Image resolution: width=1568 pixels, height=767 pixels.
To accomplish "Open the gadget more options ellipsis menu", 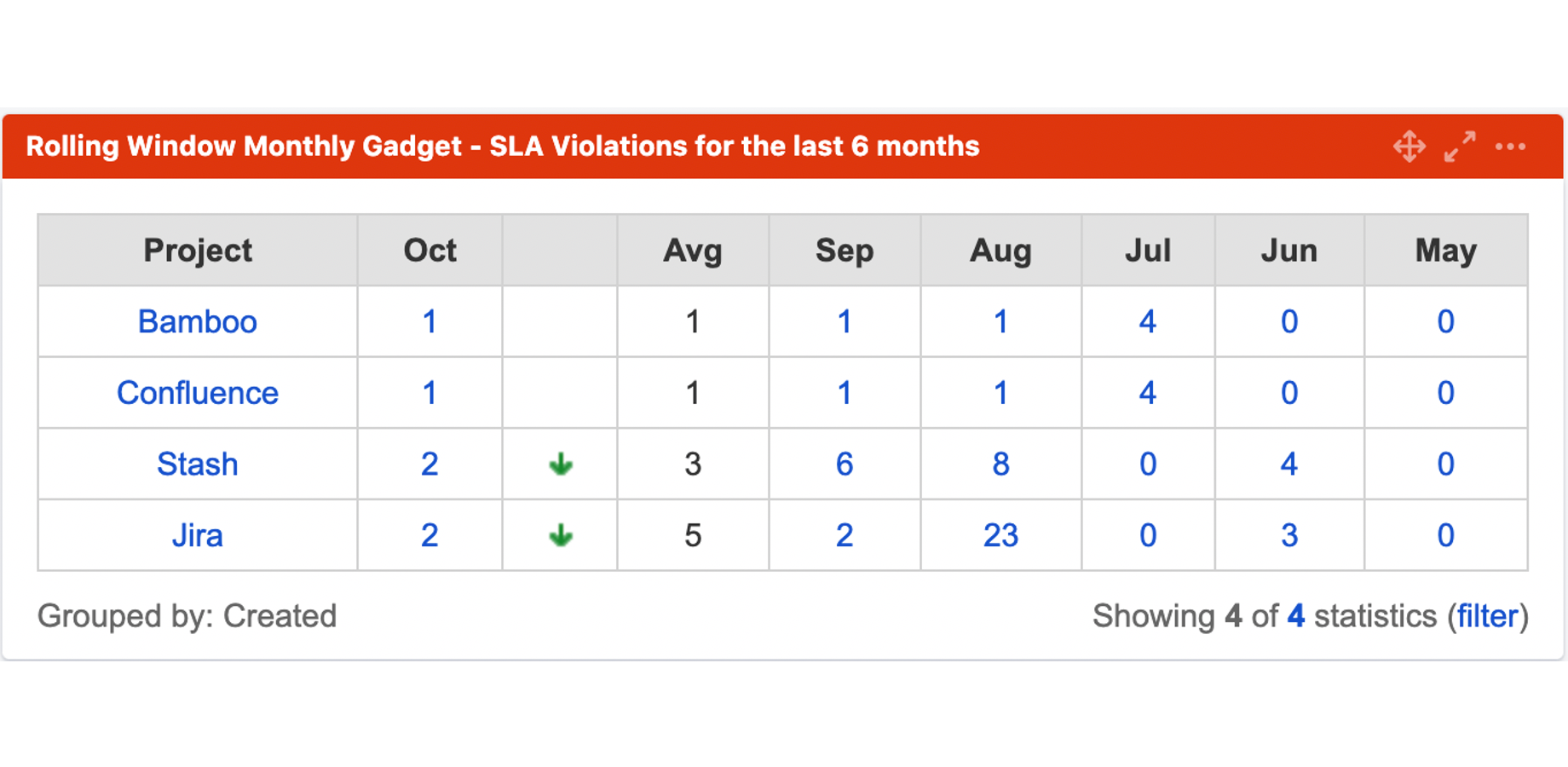I will (1510, 147).
